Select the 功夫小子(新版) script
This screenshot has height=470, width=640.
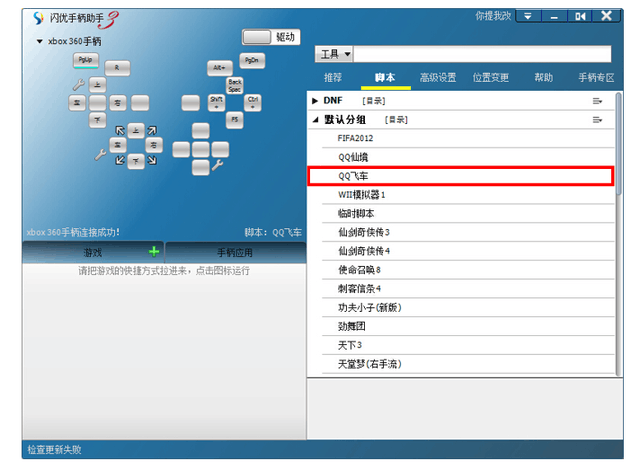(468, 308)
